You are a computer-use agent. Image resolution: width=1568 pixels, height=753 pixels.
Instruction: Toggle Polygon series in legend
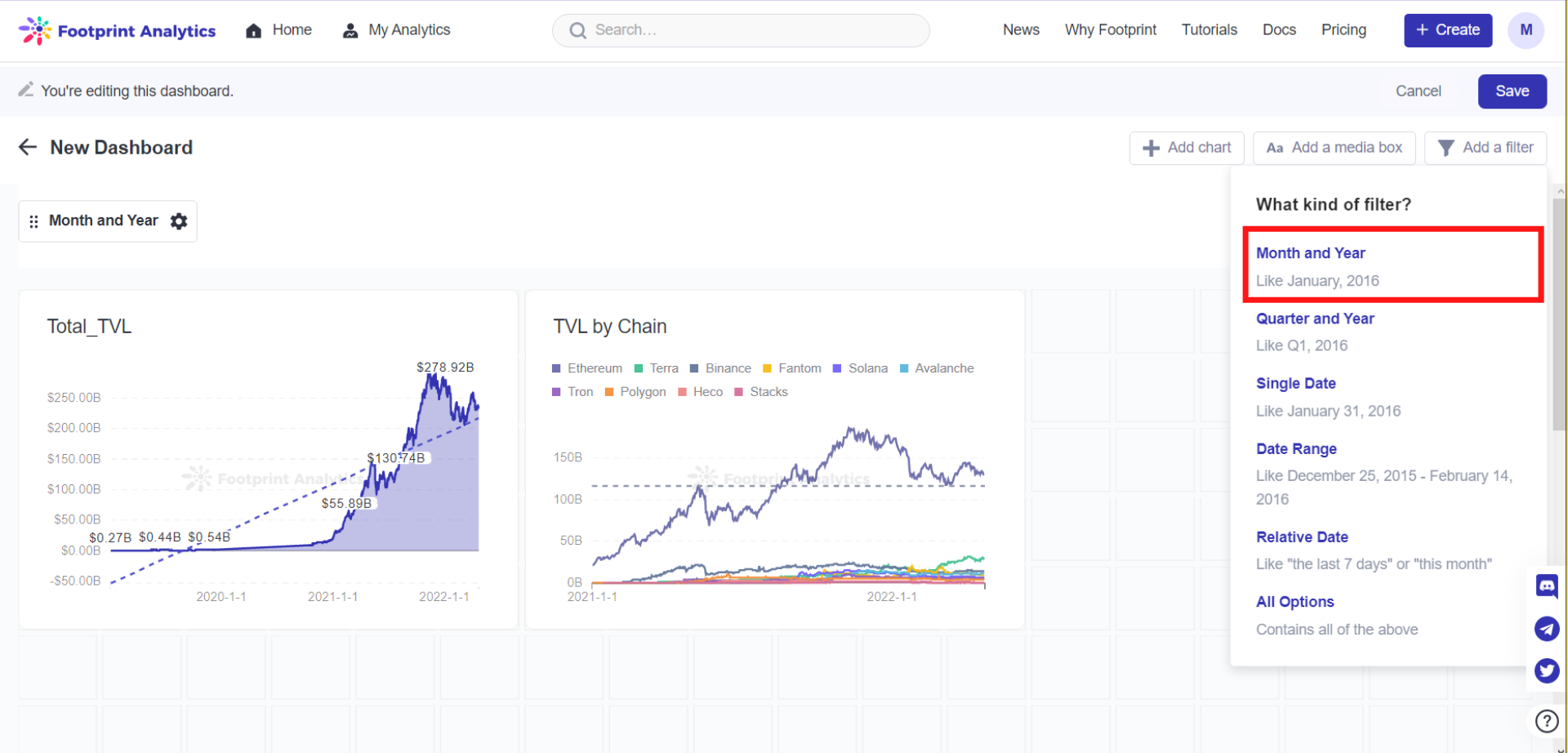[635, 392]
